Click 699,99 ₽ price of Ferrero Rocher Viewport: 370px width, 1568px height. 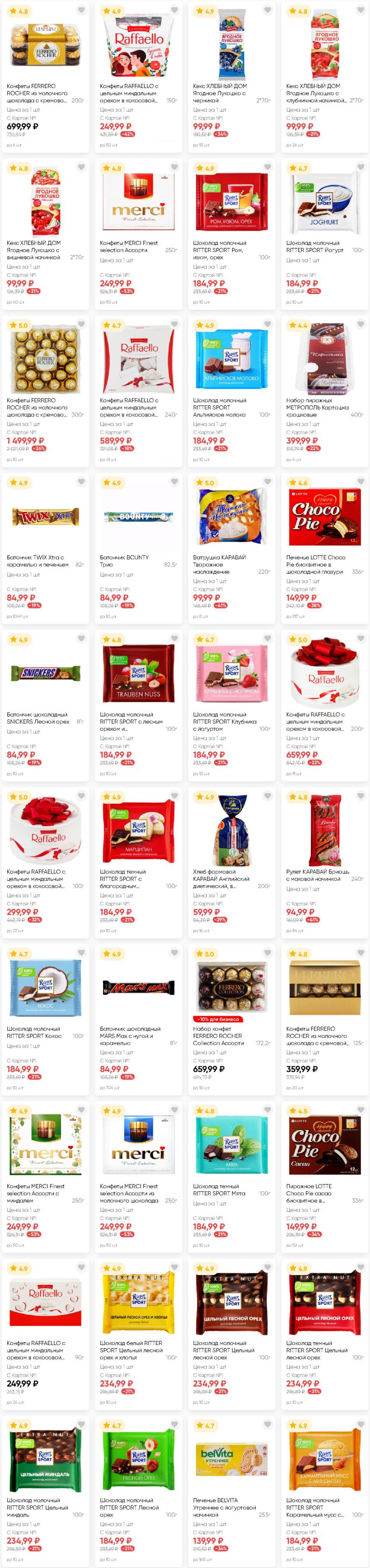tap(23, 127)
